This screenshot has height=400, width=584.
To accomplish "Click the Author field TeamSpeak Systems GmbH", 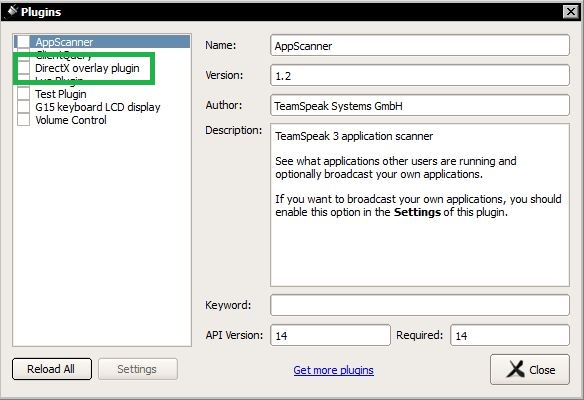I will click(420, 105).
